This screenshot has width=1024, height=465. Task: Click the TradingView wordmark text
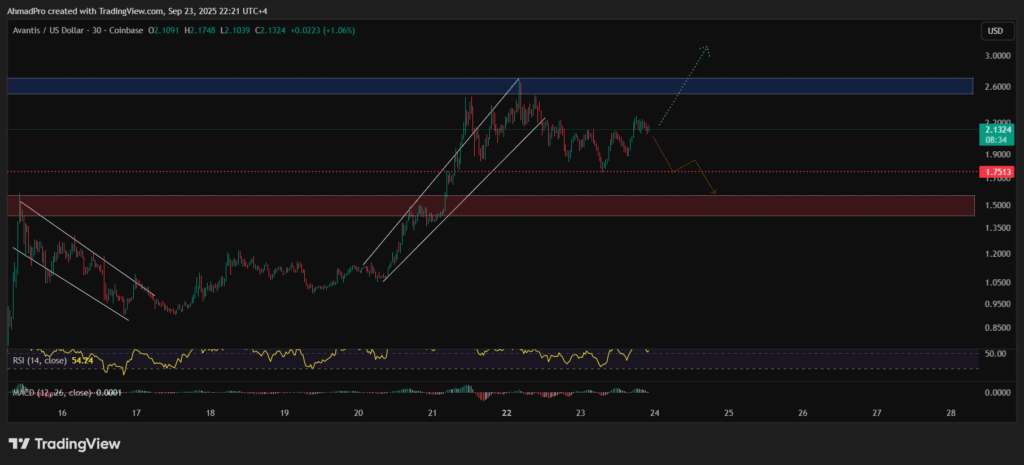click(78, 443)
